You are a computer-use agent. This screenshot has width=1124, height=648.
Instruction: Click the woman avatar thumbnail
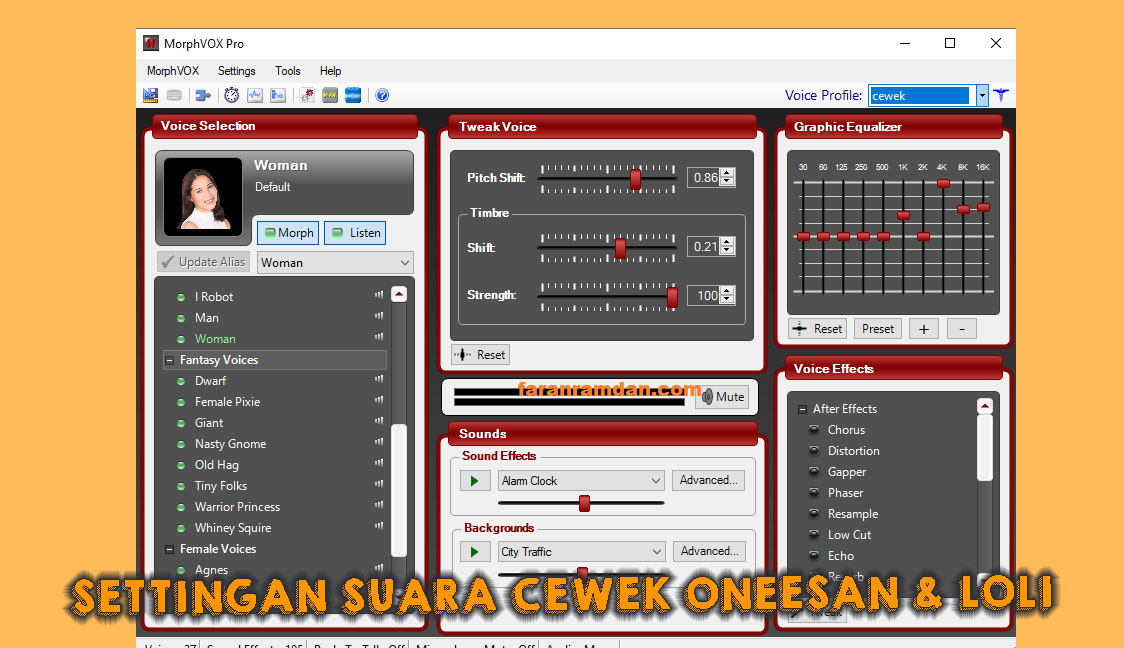click(203, 196)
